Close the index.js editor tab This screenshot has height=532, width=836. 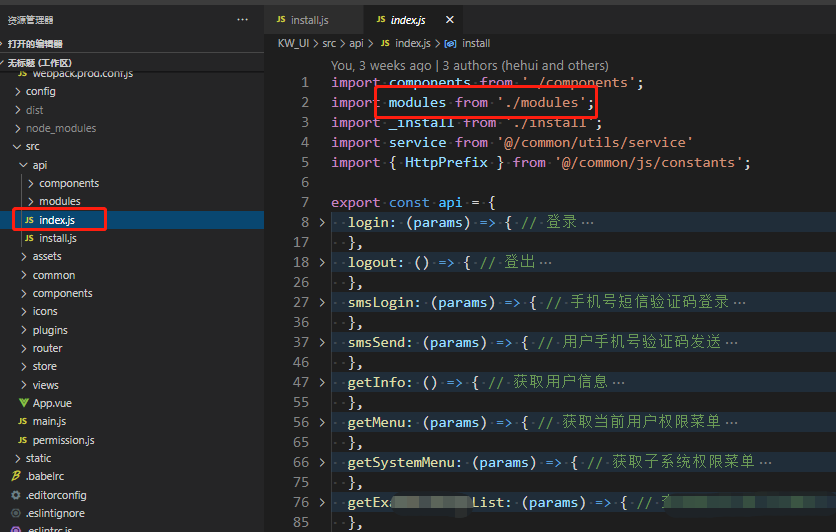[449, 20]
